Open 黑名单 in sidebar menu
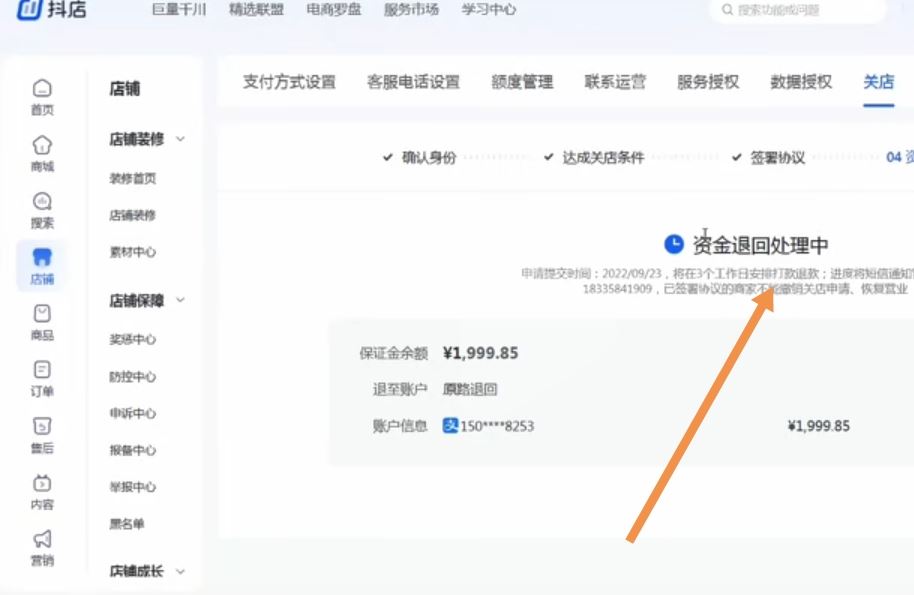Image resolution: width=914 pixels, height=595 pixels. (126, 524)
